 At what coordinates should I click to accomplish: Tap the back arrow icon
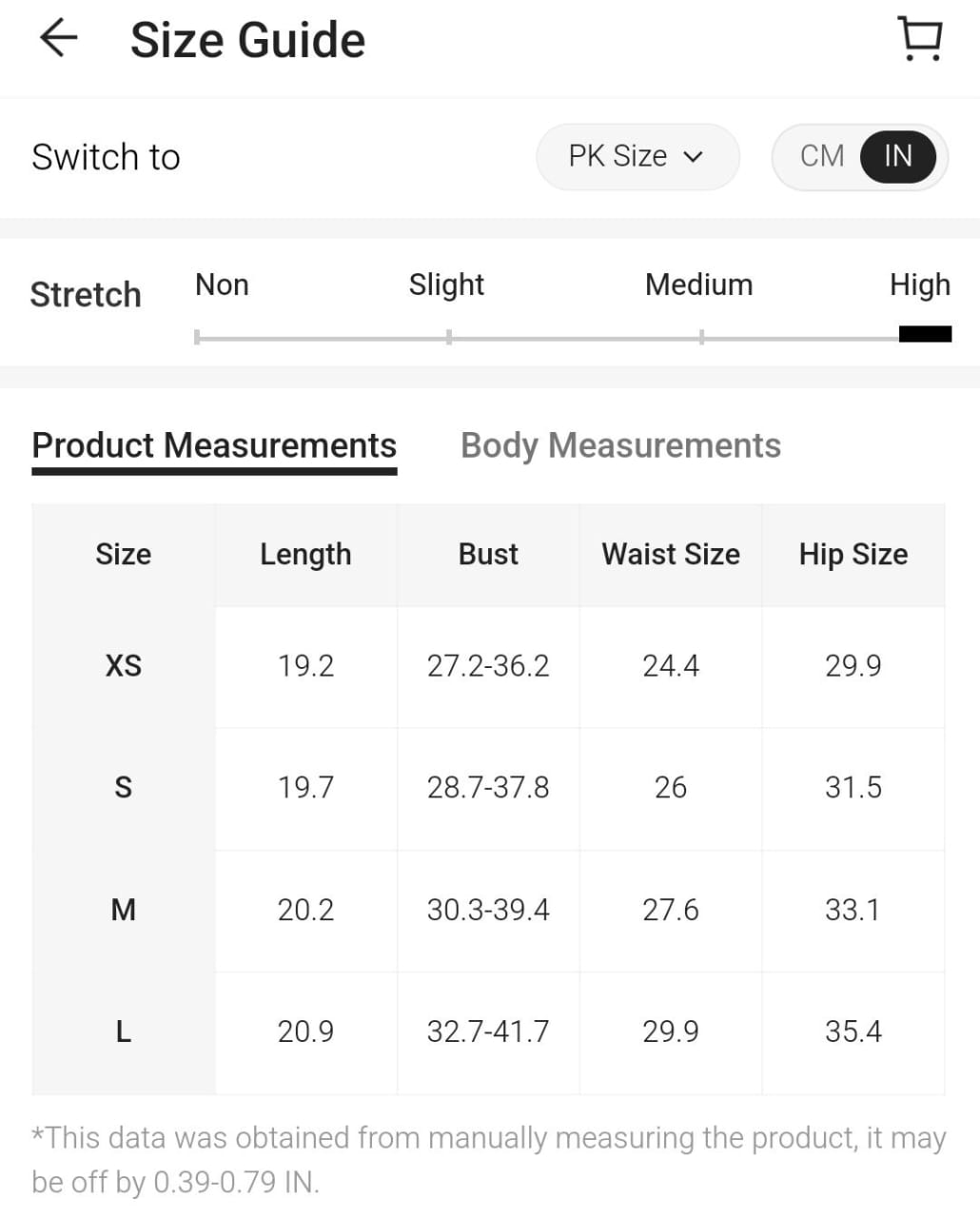[58, 39]
